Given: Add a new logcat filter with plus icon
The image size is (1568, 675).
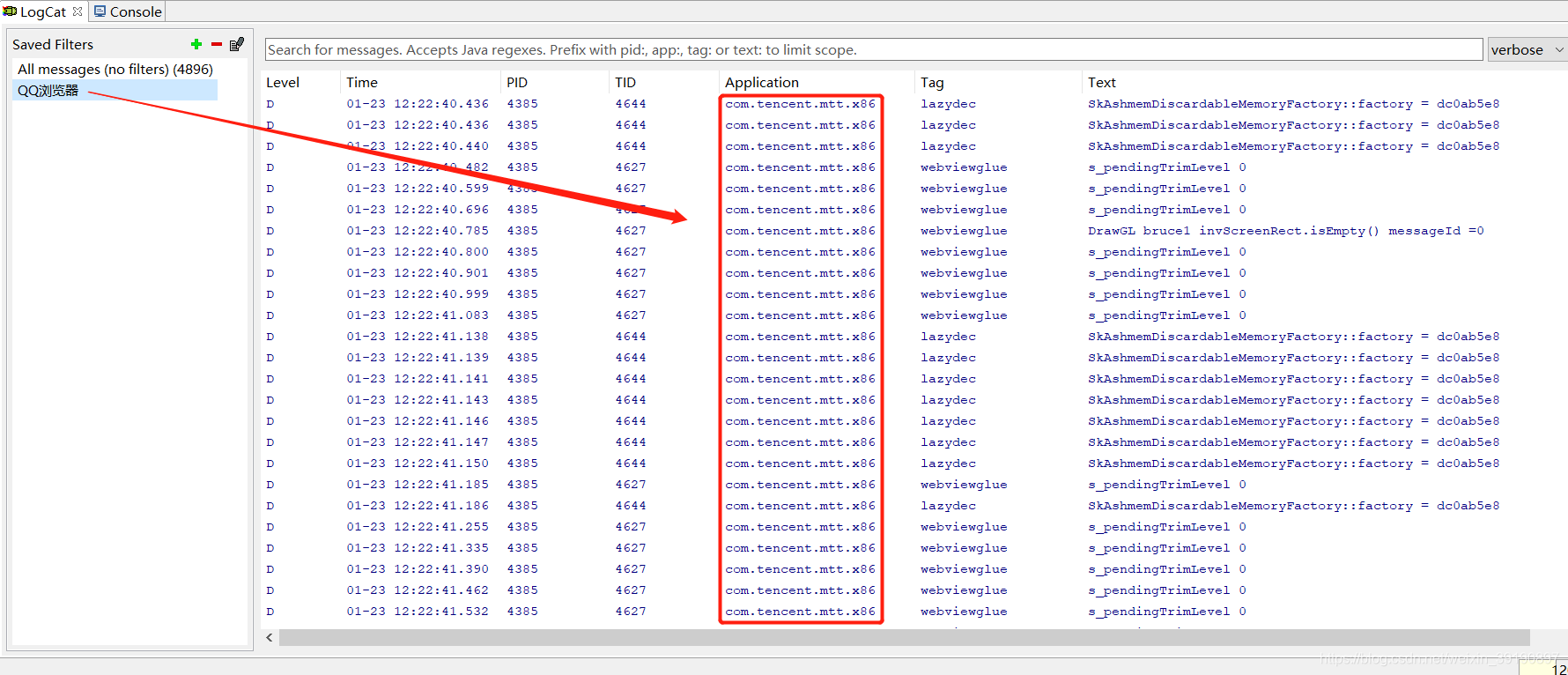Looking at the screenshot, I should [x=196, y=44].
